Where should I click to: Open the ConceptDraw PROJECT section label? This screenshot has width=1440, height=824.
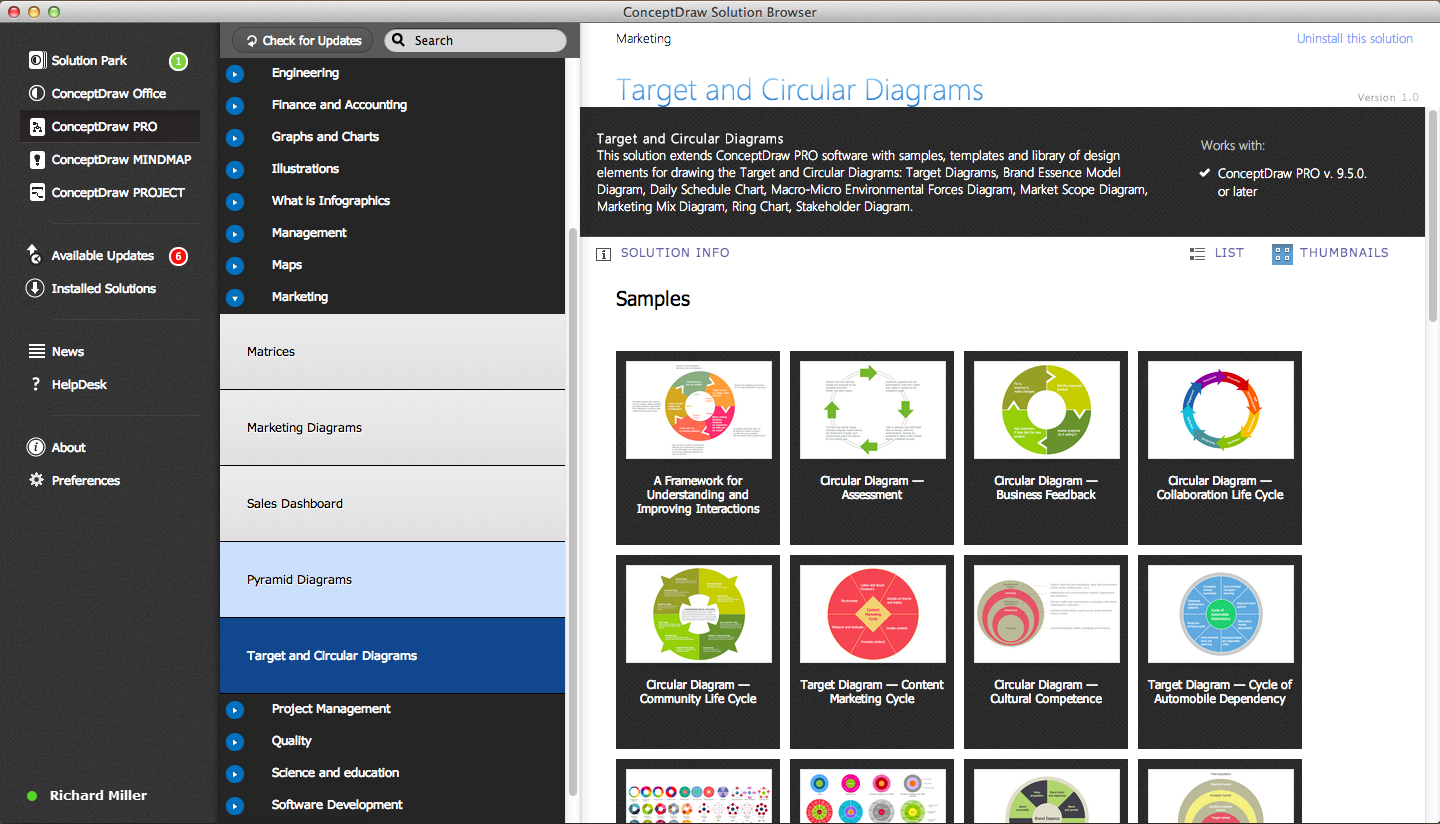point(118,193)
